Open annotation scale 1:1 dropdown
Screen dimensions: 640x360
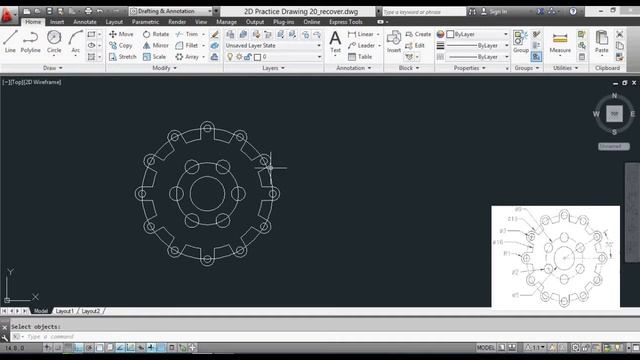[x=536, y=348]
